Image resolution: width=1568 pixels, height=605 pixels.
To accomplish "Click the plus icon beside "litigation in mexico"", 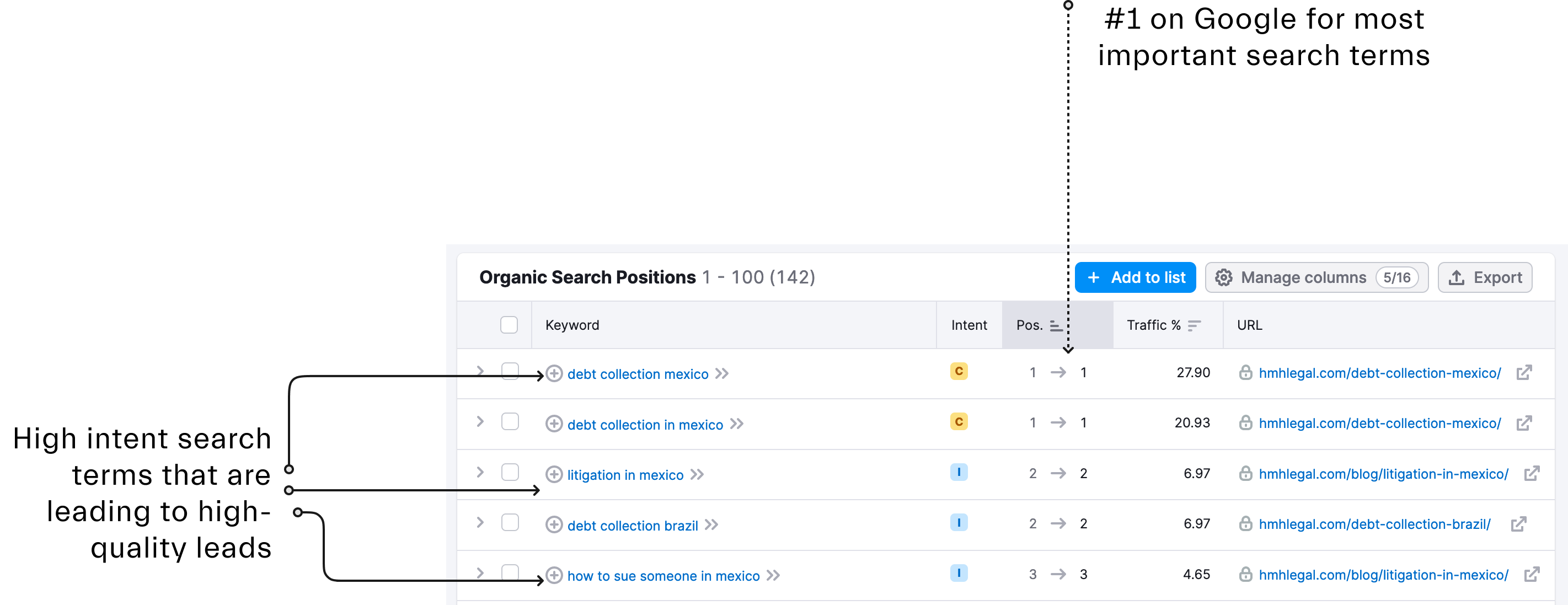I will [x=554, y=475].
